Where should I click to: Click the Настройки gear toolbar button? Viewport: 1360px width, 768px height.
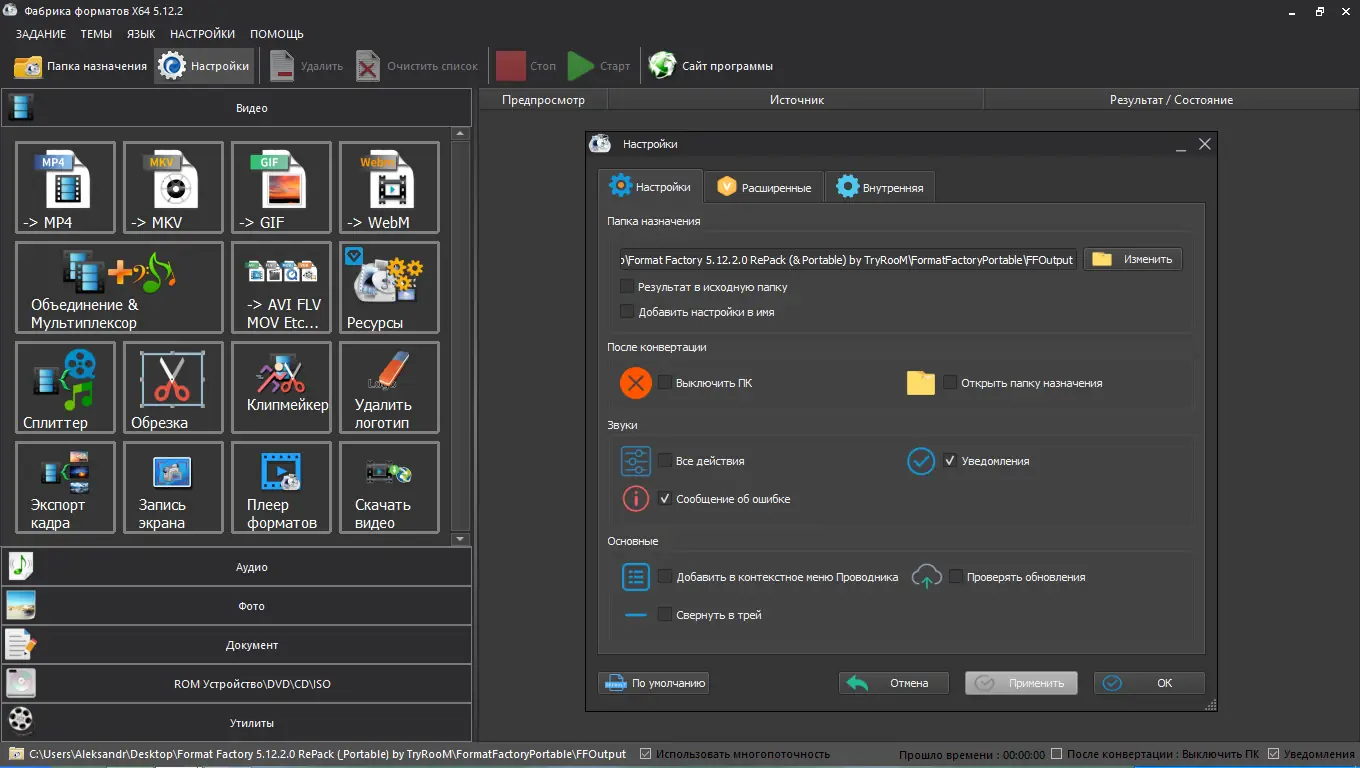click(204, 66)
